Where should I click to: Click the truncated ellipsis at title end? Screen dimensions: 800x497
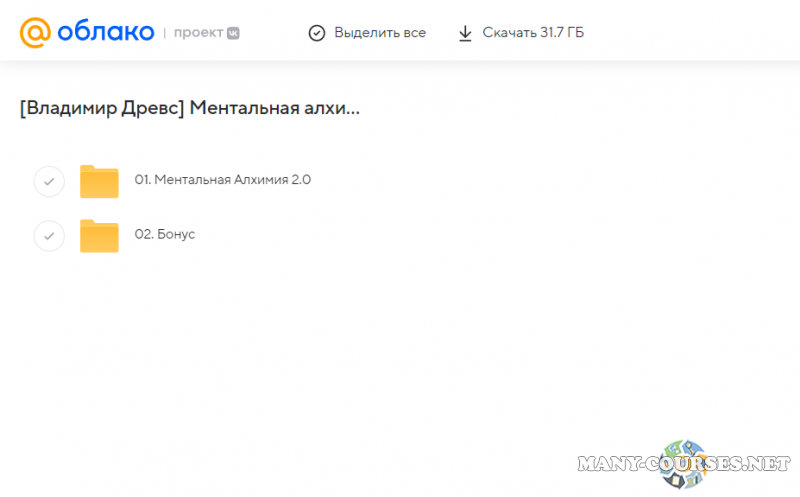point(352,110)
